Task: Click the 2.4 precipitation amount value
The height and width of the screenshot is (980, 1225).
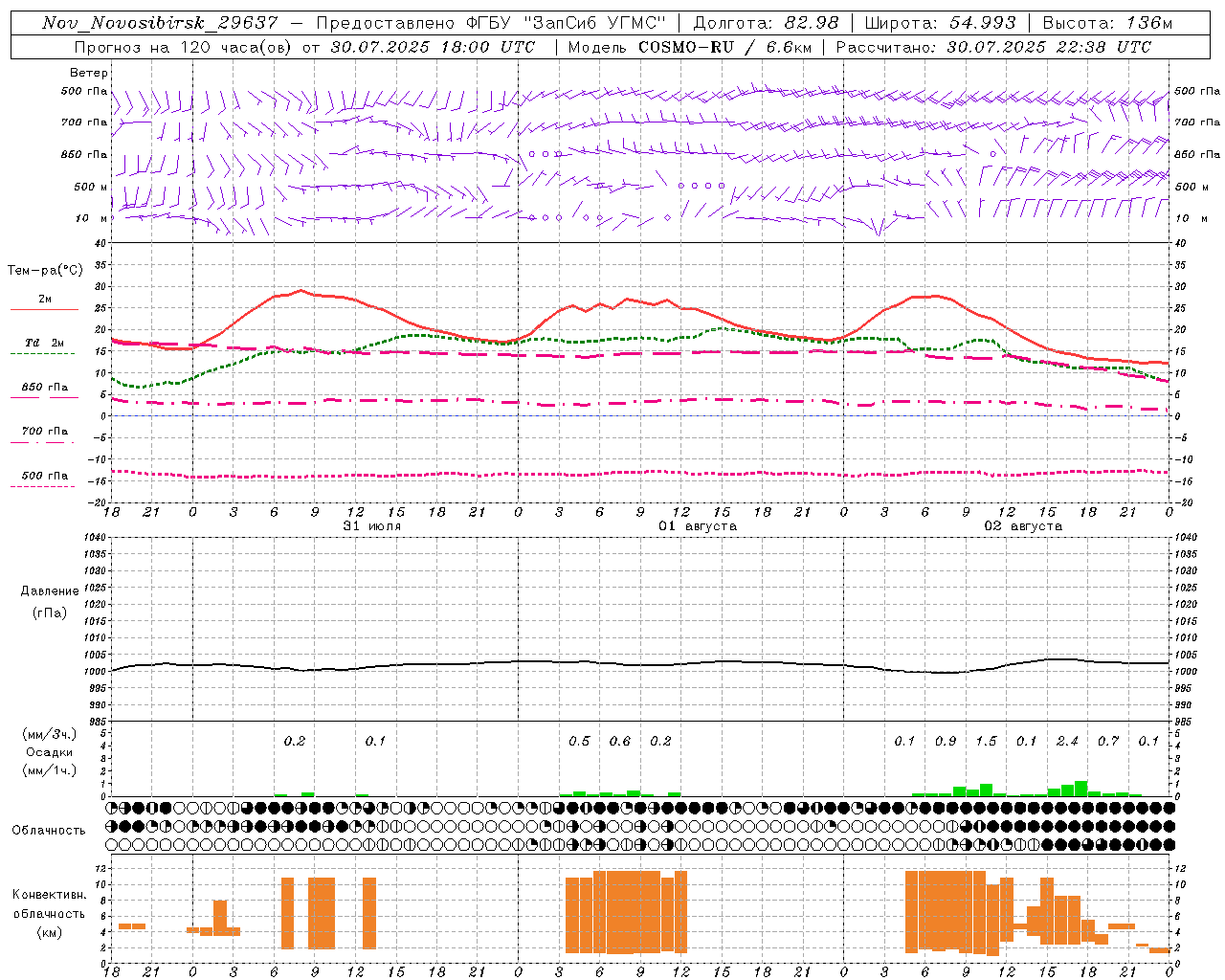Action: 1067,741
